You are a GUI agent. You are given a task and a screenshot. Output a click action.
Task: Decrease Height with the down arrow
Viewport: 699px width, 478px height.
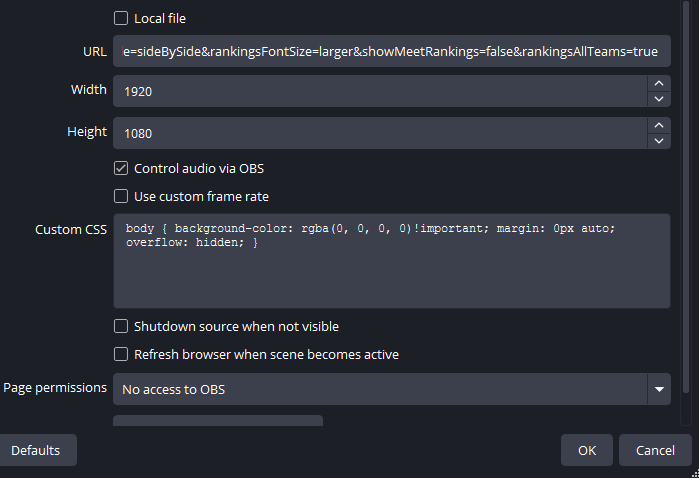[x=659, y=140]
